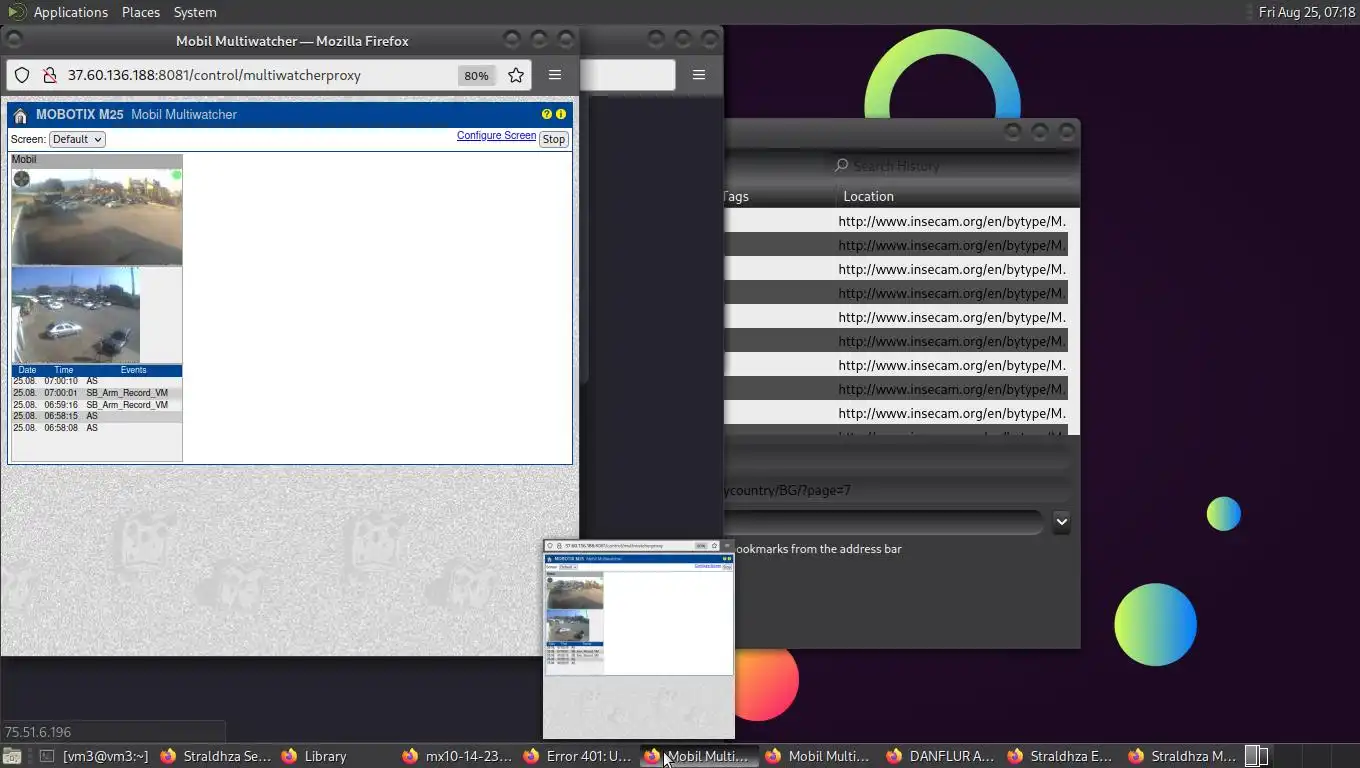This screenshot has width=1360, height=768.
Task: Switch to Straldhza E... taskbar item
Action: coord(1063,756)
